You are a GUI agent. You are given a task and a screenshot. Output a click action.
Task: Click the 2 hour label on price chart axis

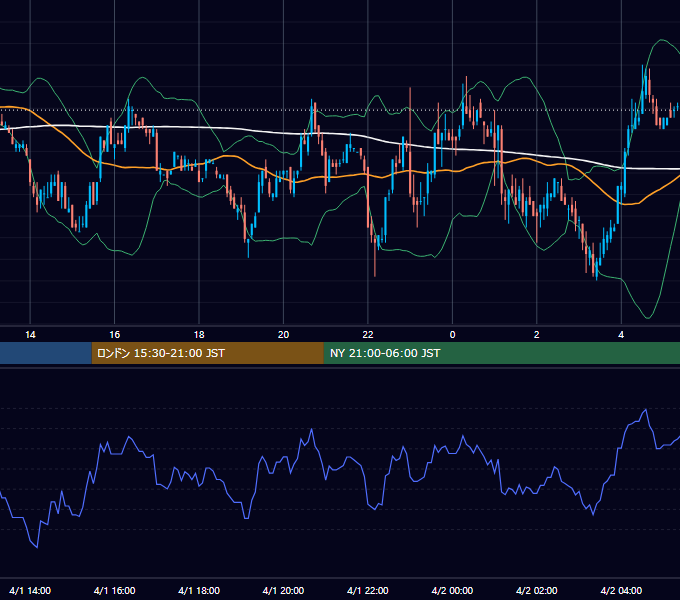point(537,335)
